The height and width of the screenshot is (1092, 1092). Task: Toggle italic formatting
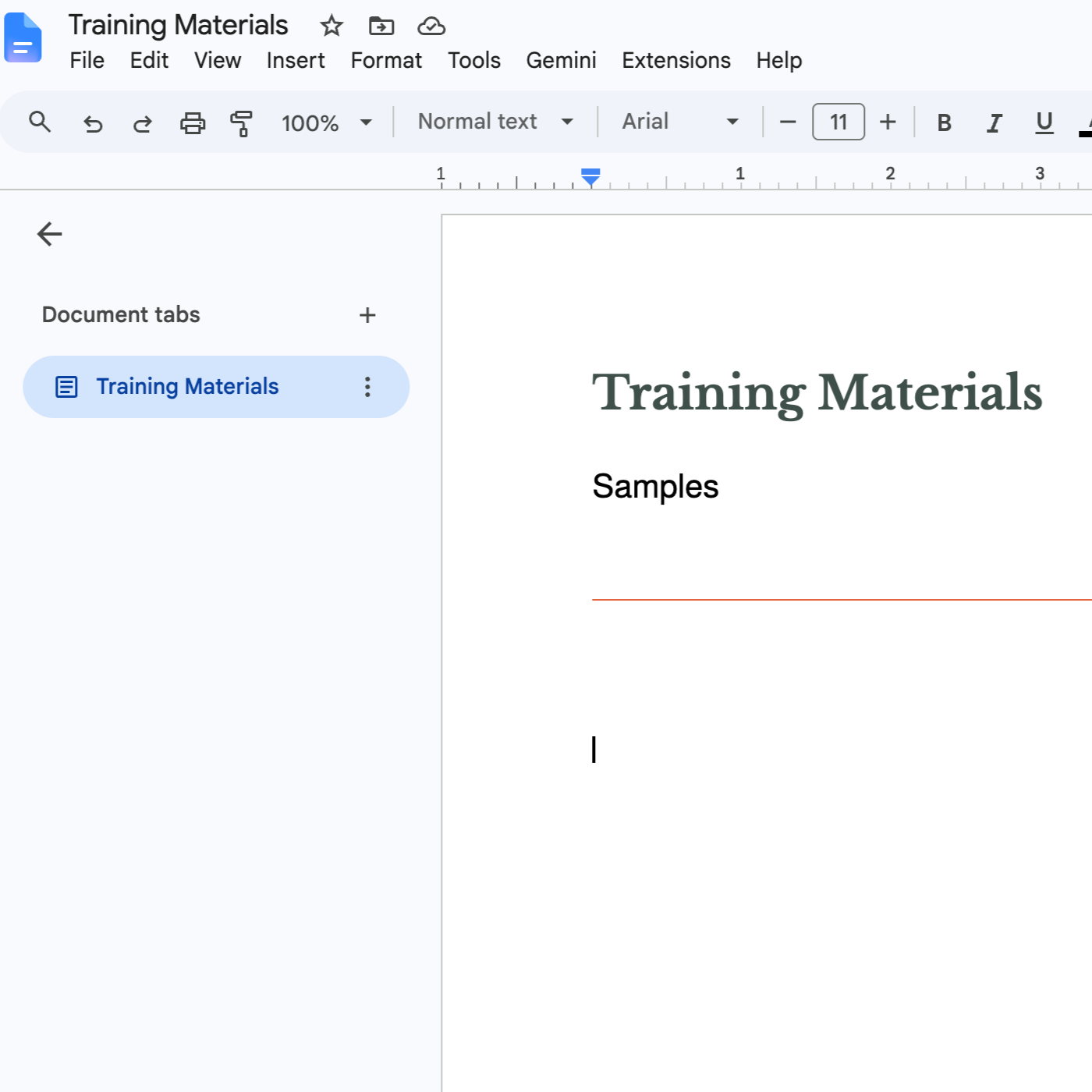pos(994,122)
